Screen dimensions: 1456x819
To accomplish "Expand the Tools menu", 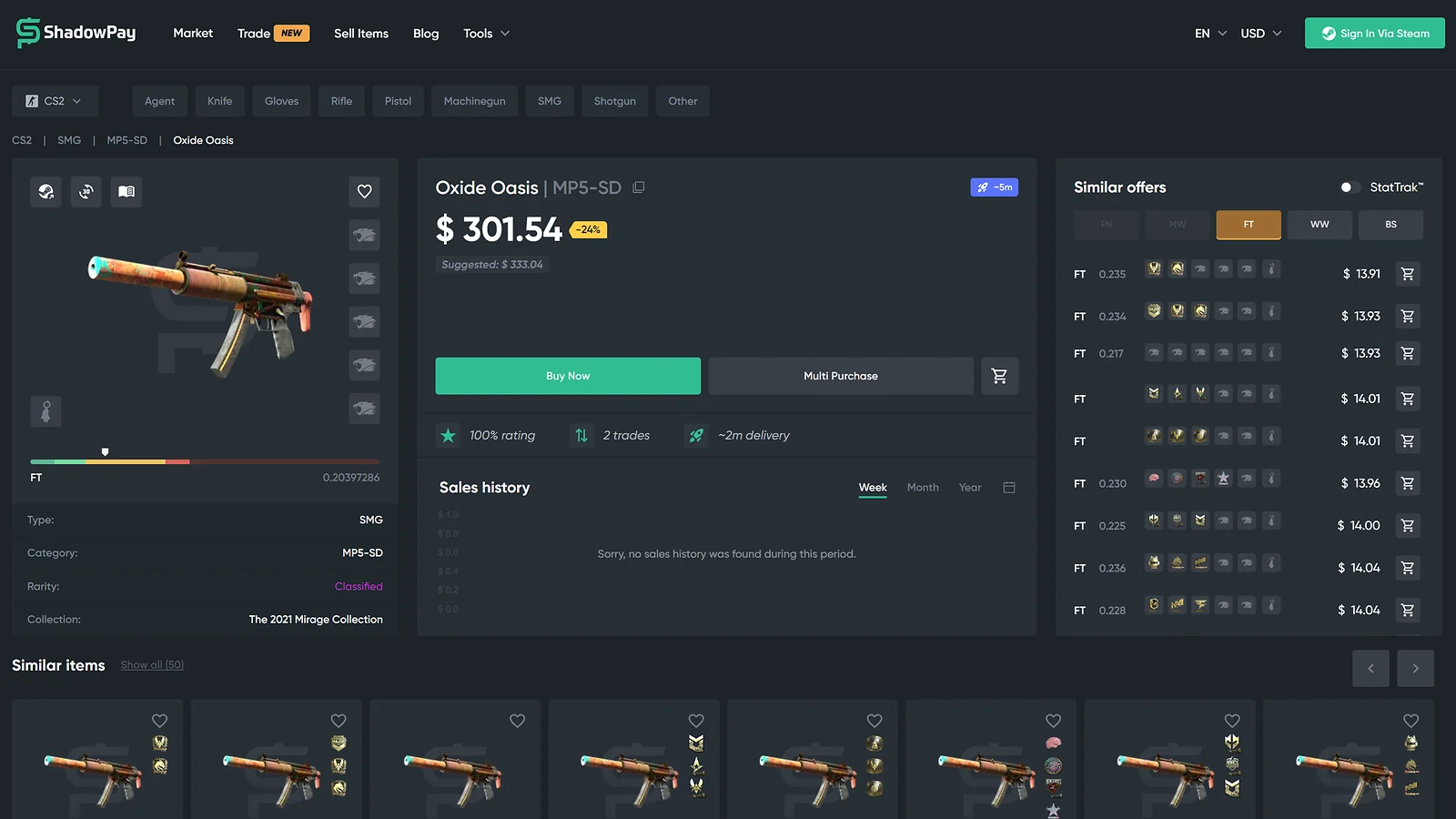I will click(486, 34).
